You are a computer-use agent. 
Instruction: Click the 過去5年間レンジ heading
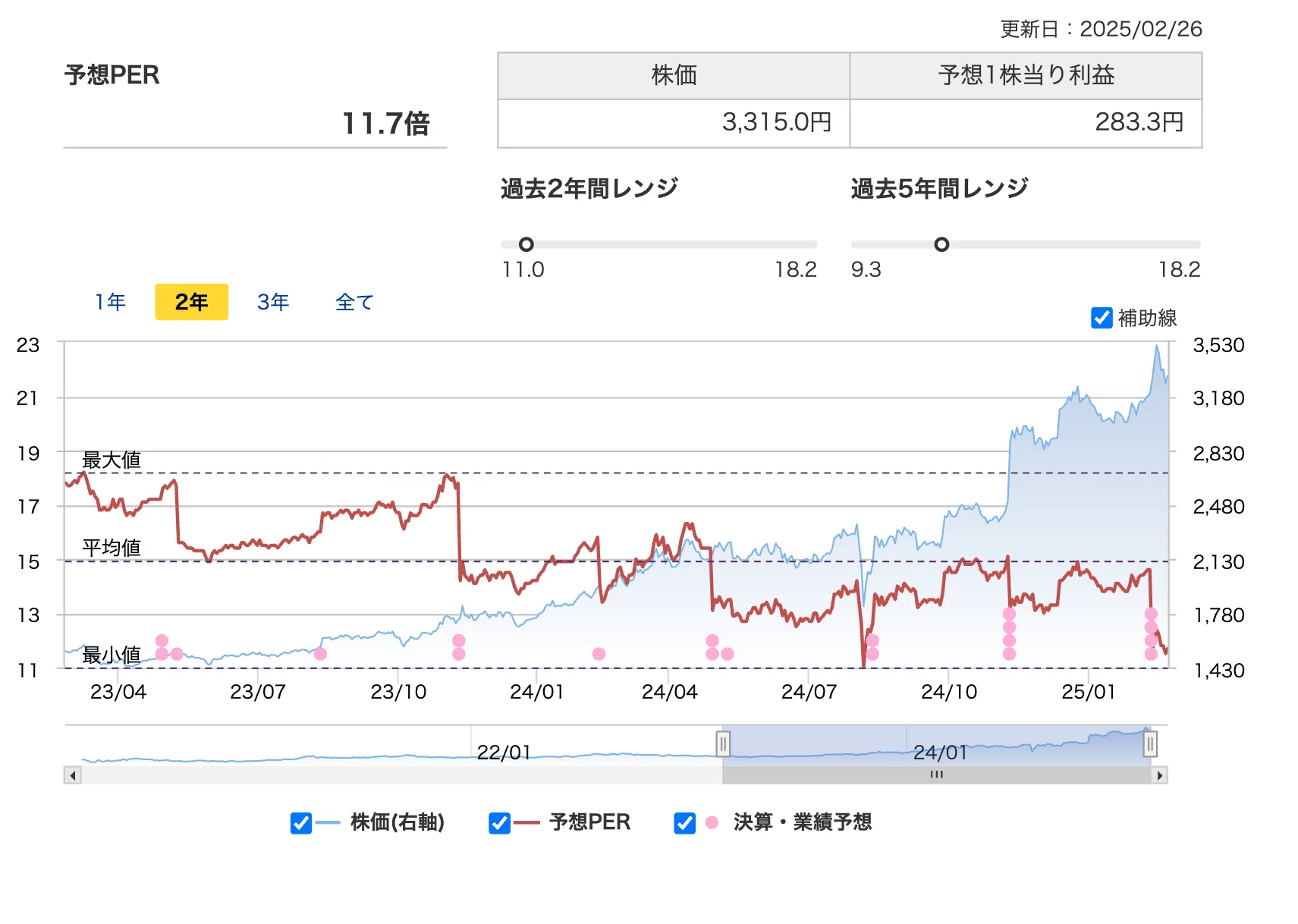click(x=940, y=188)
